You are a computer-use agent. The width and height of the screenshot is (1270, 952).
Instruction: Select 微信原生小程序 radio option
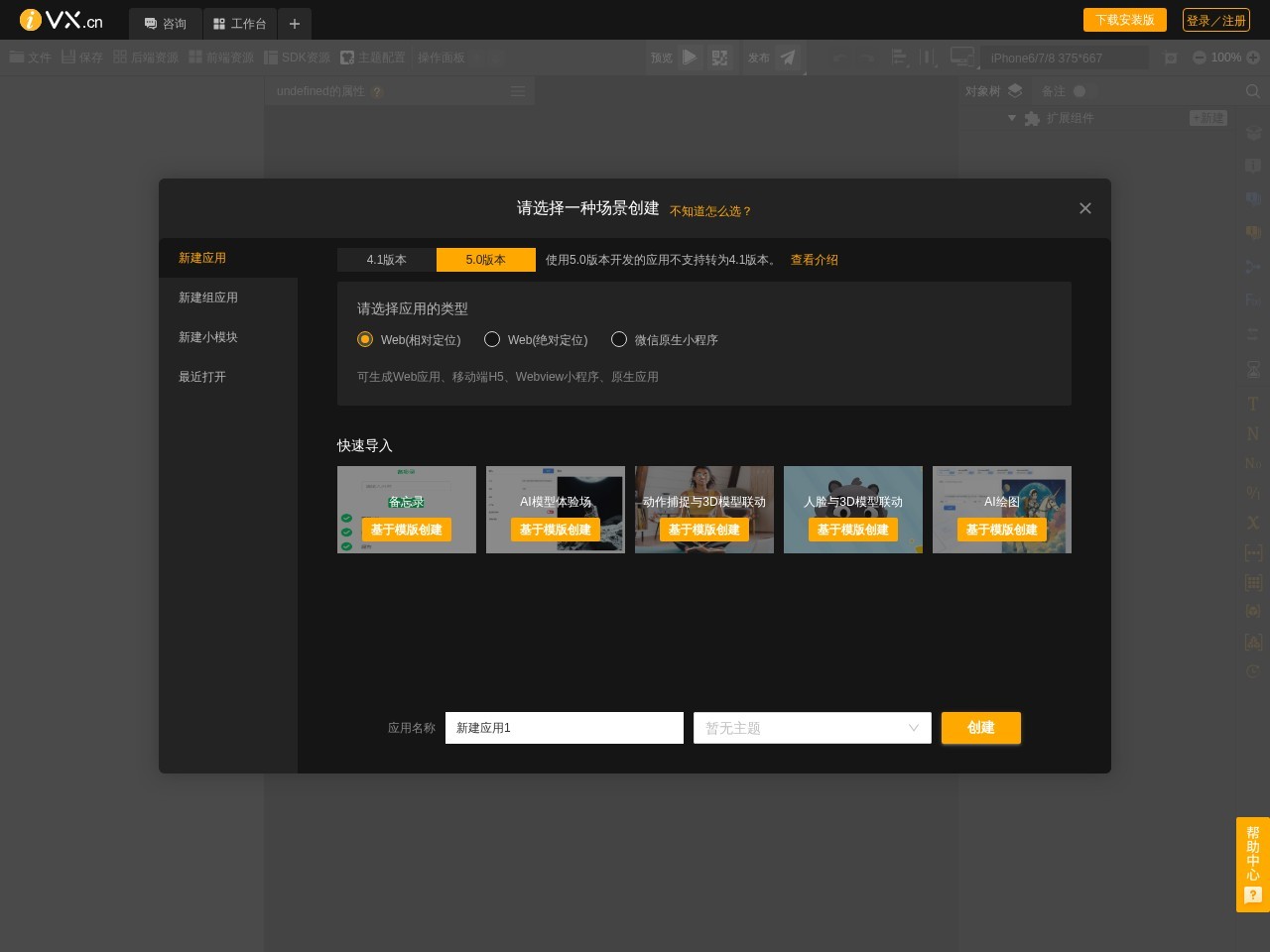(x=665, y=339)
